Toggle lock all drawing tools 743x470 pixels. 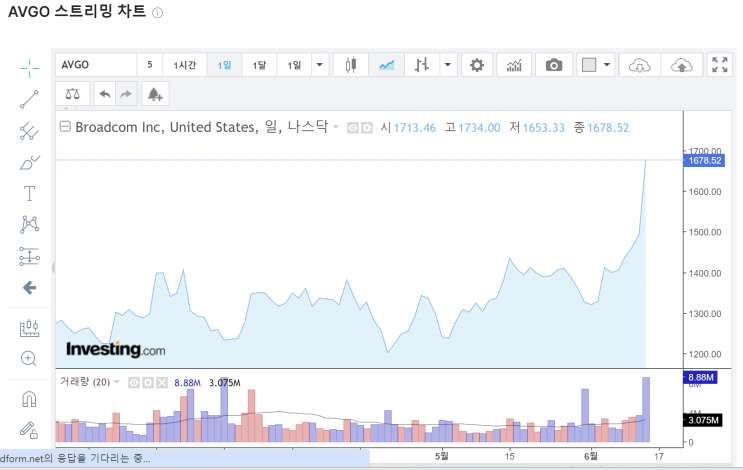[x=28, y=430]
